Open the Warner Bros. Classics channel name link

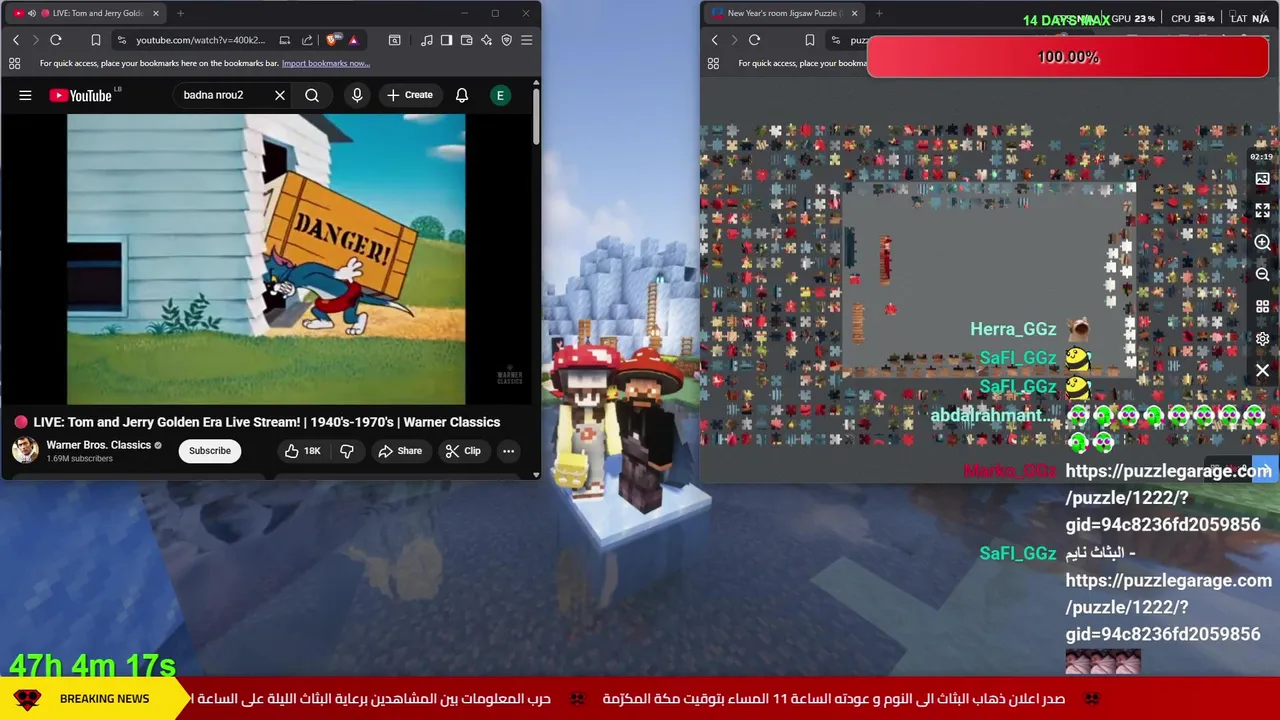[x=98, y=445]
